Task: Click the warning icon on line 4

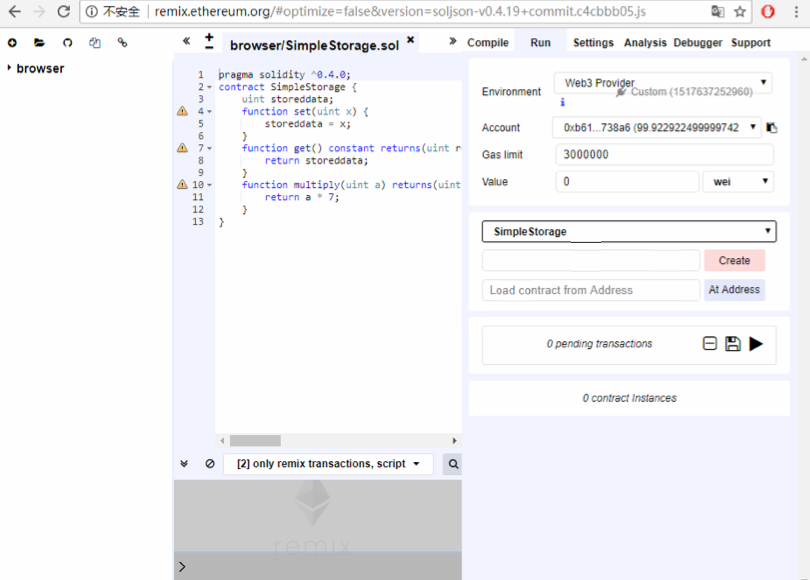Action: coord(182,111)
